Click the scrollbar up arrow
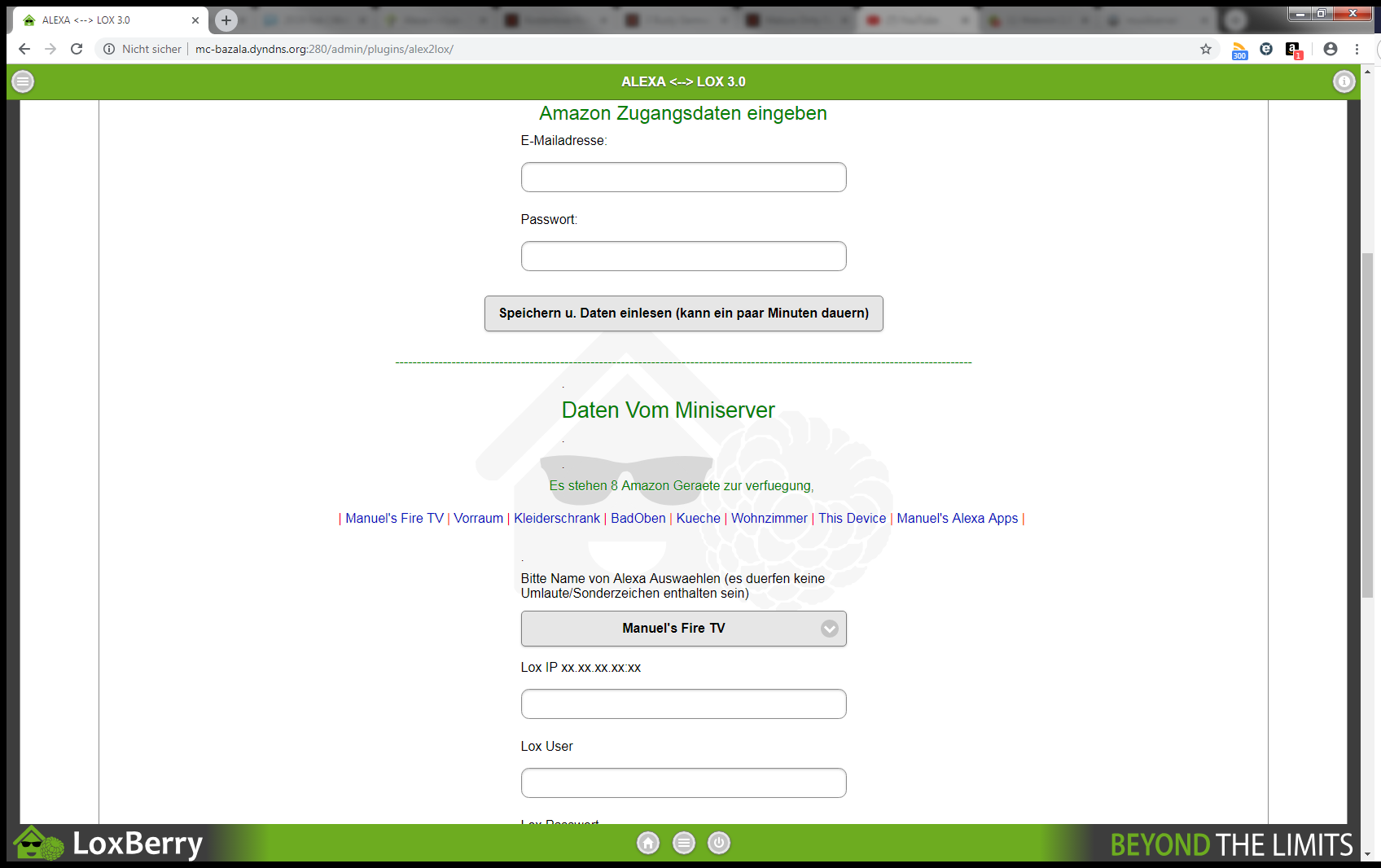The height and width of the screenshot is (868, 1381). pyautogui.click(x=1367, y=72)
